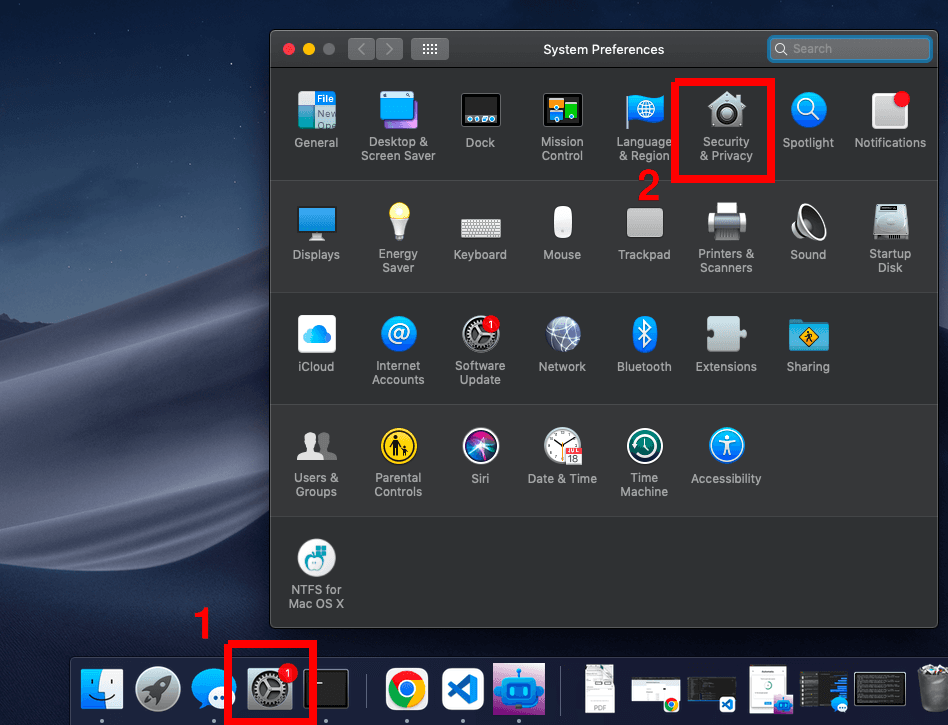
Task: Open Security & Privacy pane
Action: pos(726,126)
